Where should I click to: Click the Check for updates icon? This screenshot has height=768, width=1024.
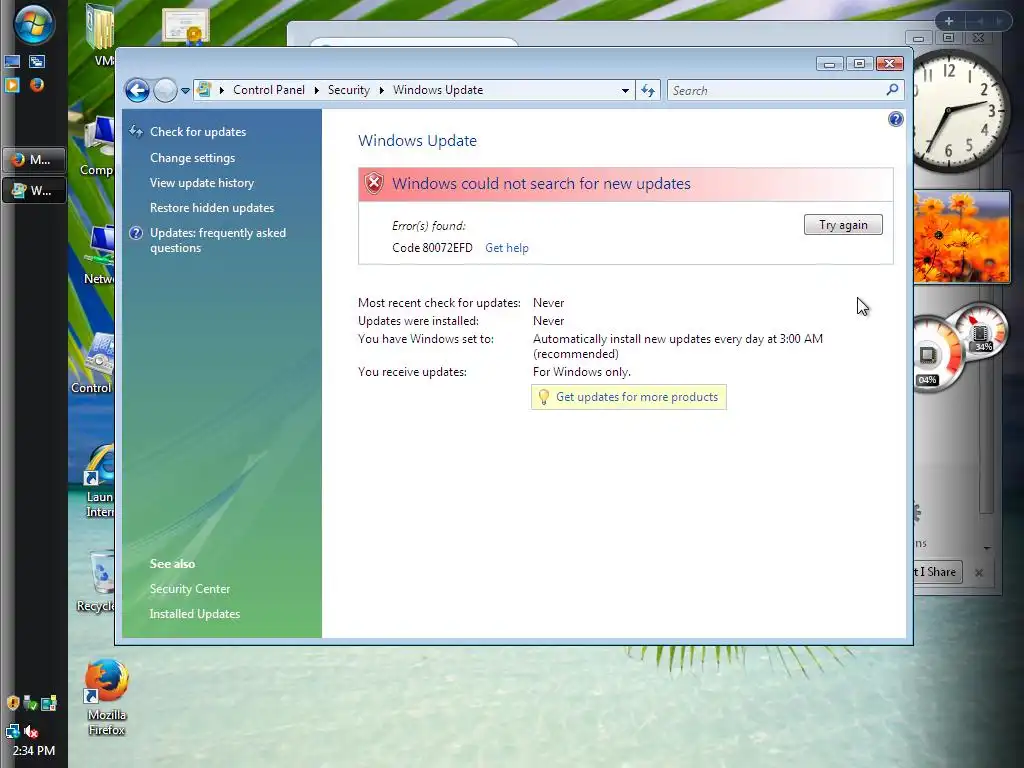pos(136,131)
